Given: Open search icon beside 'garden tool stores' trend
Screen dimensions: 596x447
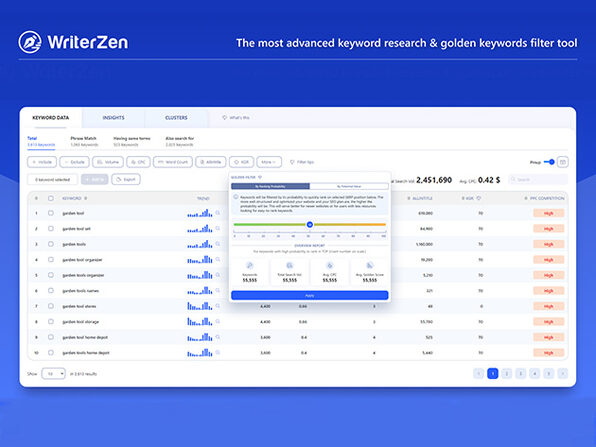Looking at the screenshot, I should click(218, 306).
